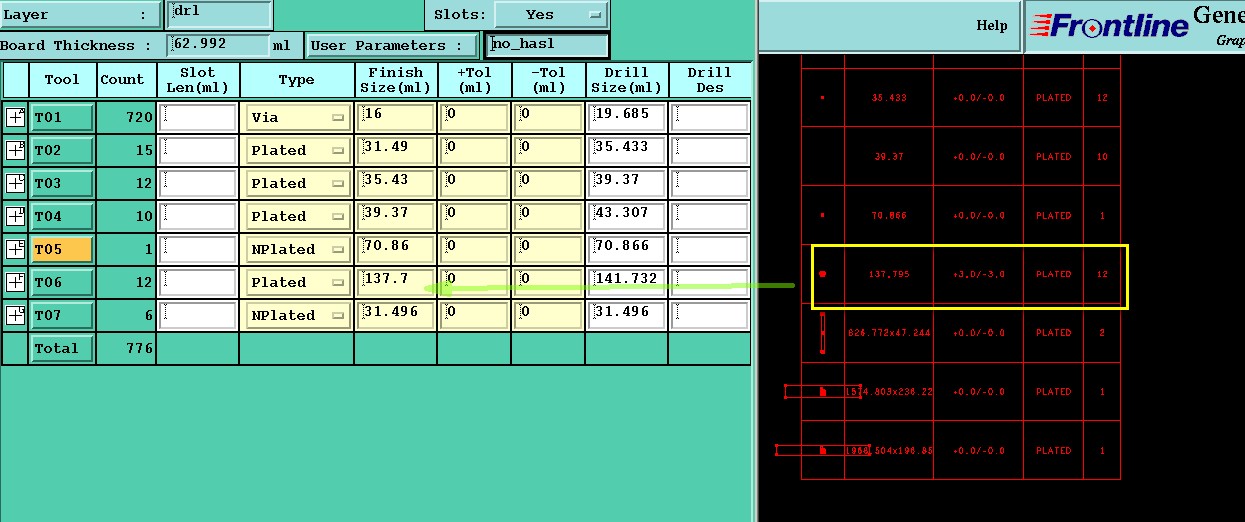The image size is (1245, 522).
Task: Select highlighted tool button T05
Action: click(x=61, y=249)
